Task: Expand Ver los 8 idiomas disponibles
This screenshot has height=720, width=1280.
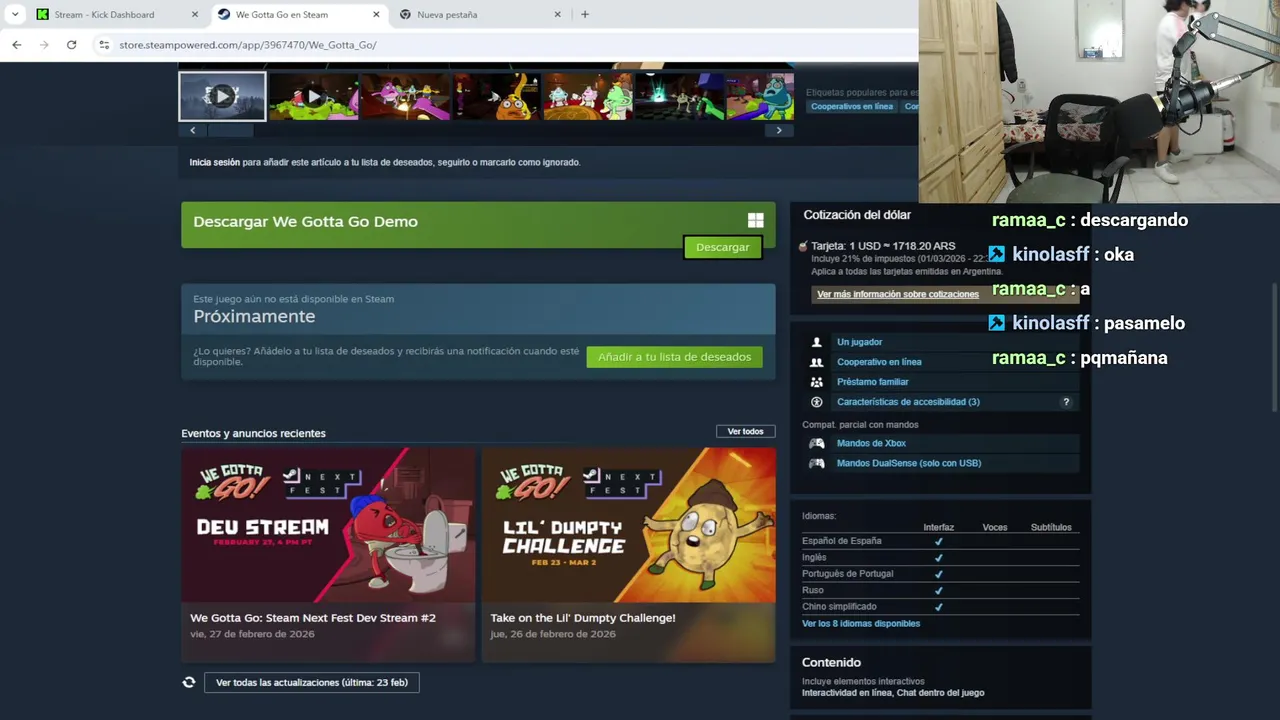Action: [x=861, y=623]
